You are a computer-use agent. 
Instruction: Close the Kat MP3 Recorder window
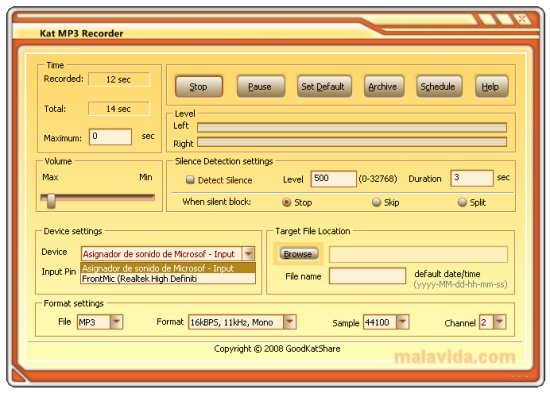(523, 19)
